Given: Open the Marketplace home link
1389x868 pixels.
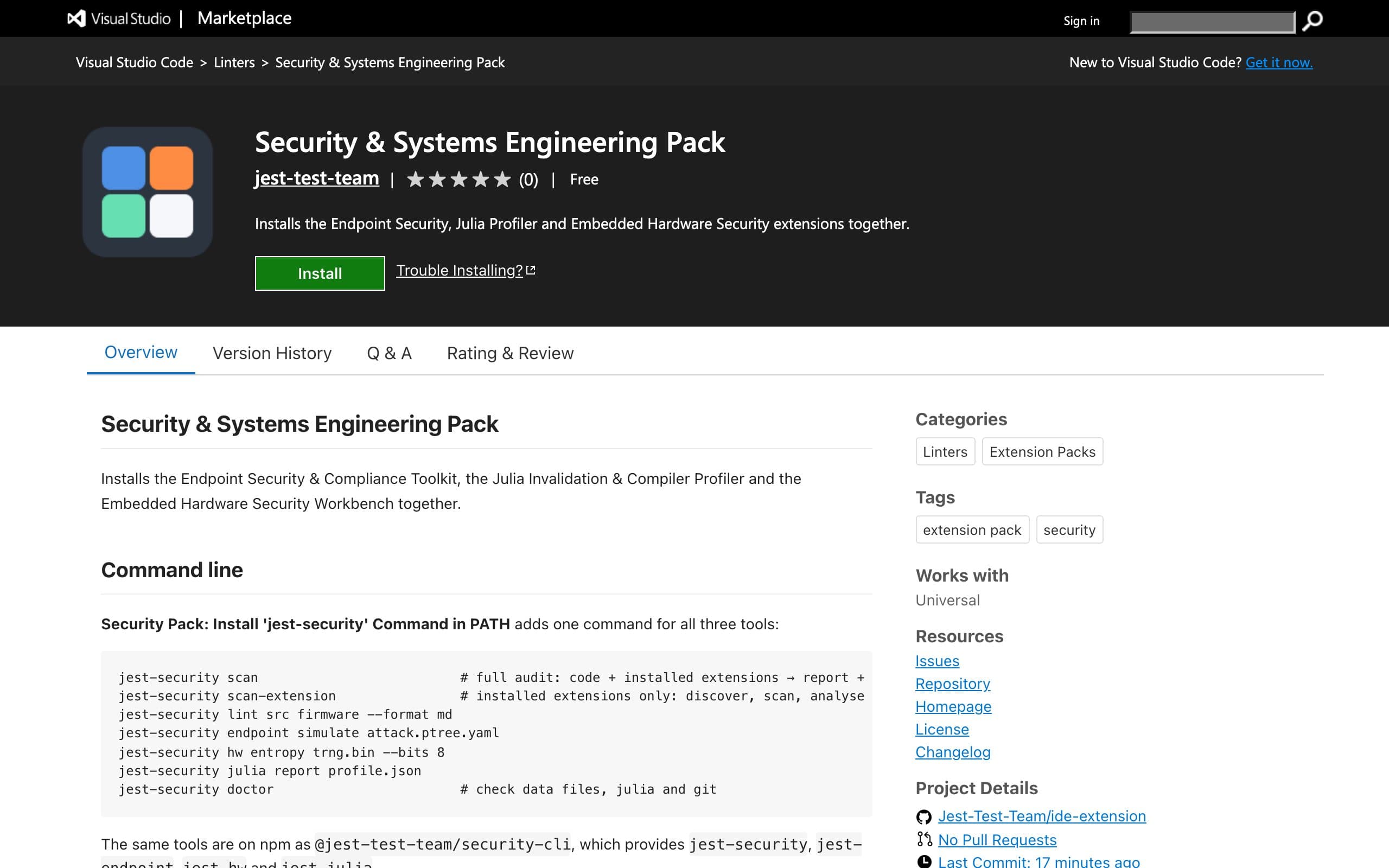Looking at the screenshot, I should (x=245, y=18).
